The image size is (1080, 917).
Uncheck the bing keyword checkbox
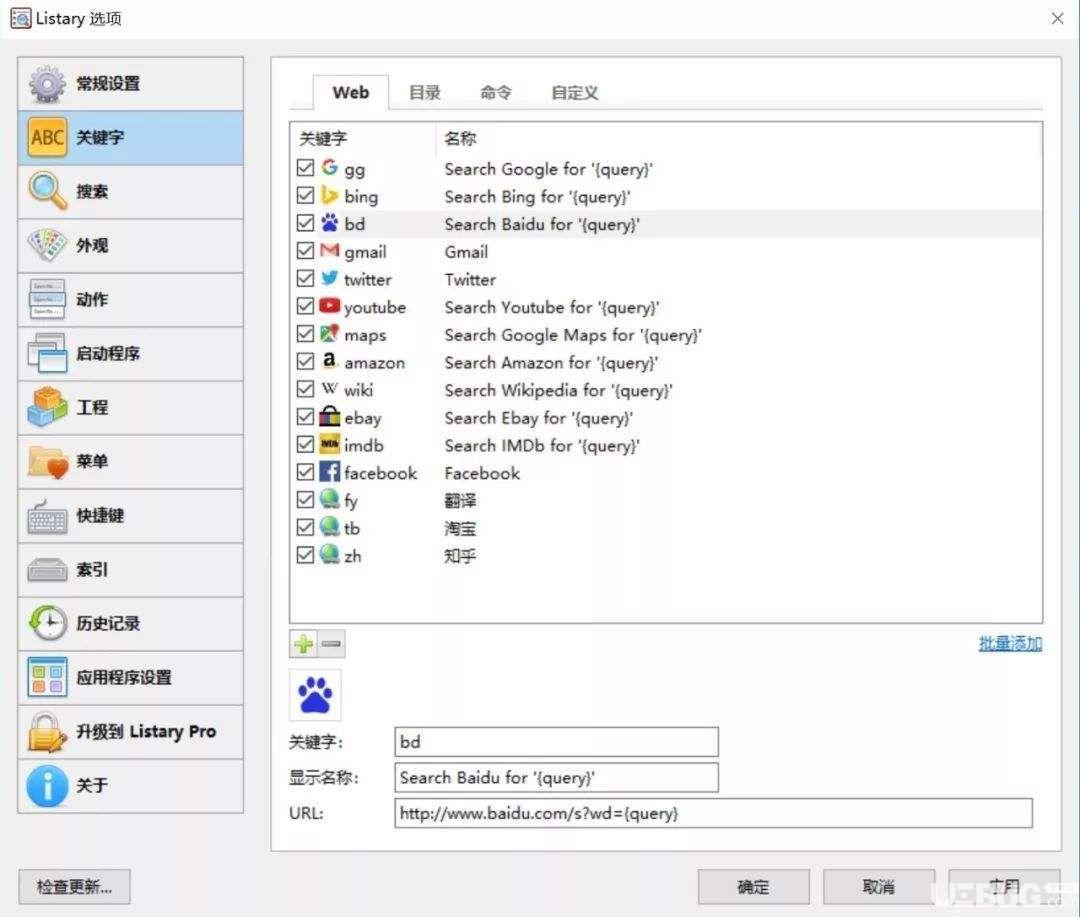tap(305, 196)
